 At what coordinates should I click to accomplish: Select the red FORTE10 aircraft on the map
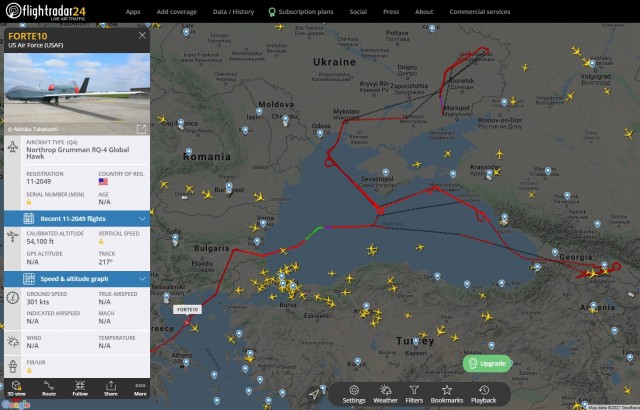[x=187, y=322]
